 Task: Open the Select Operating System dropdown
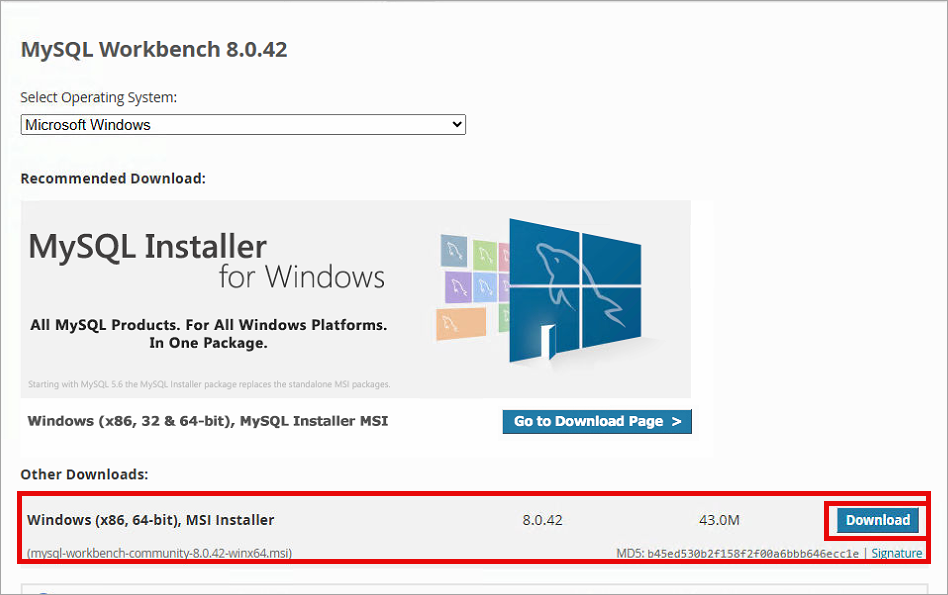click(243, 125)
